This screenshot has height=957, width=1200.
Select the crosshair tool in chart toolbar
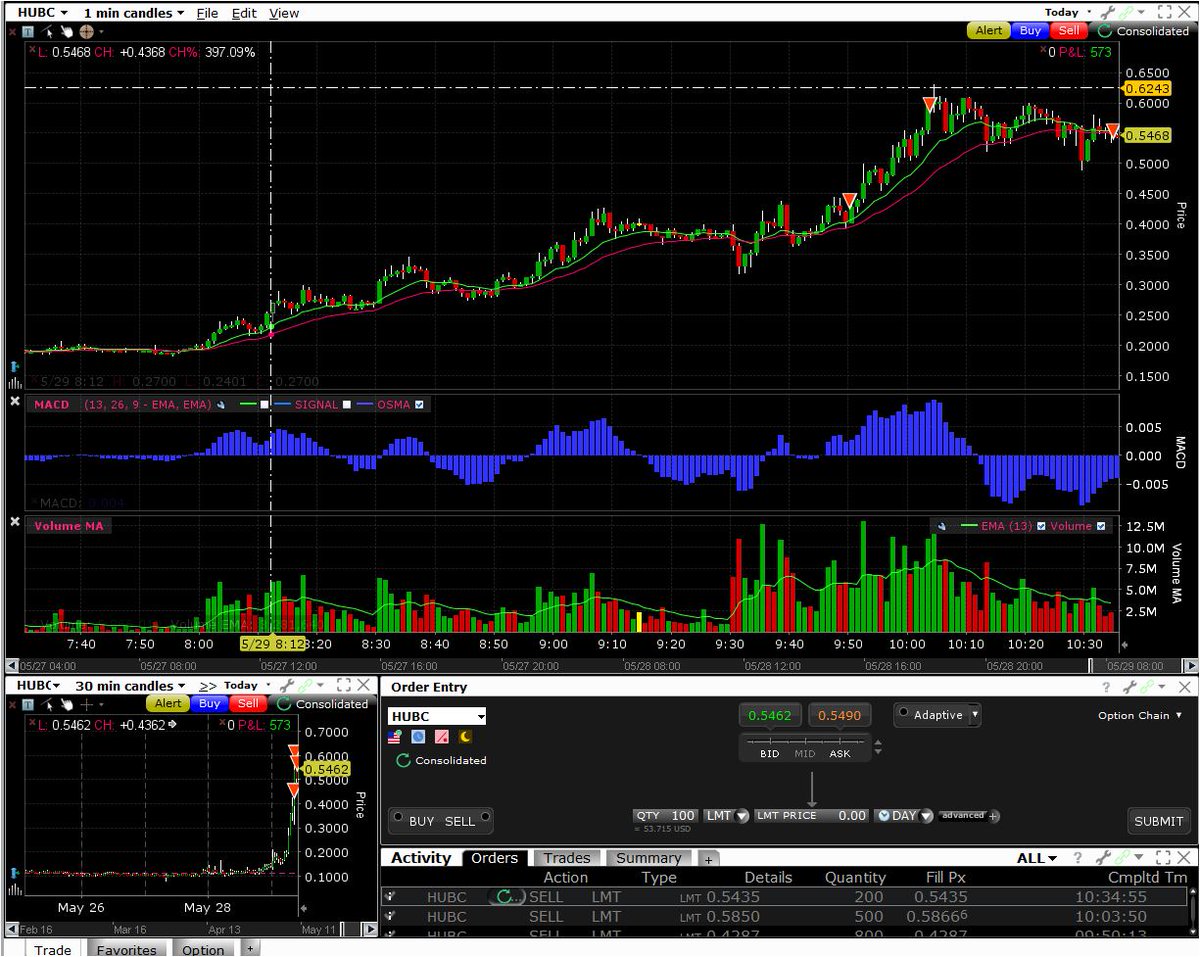click(85, 31)
